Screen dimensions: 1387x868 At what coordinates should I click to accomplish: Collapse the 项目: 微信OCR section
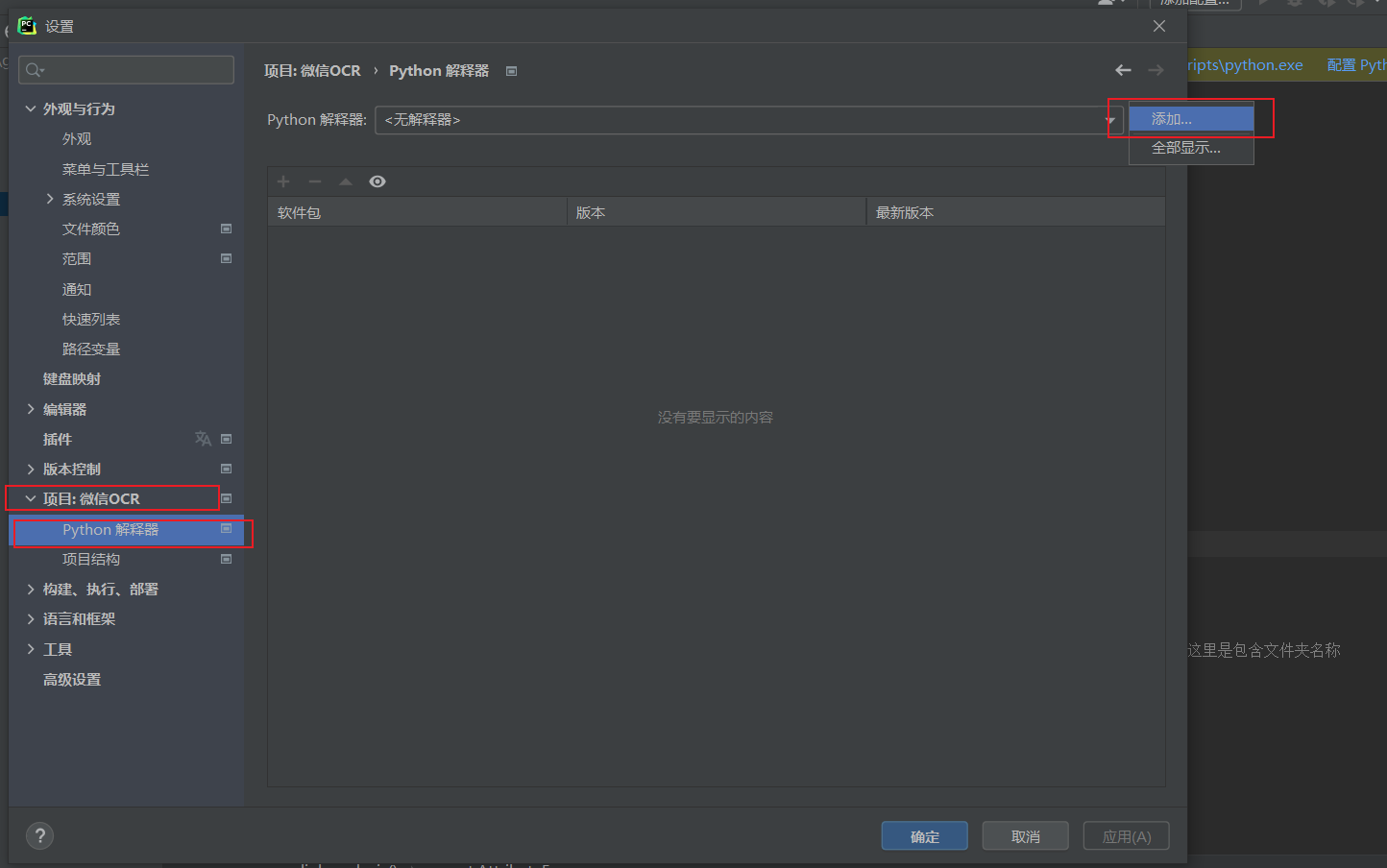pos(31,498)
